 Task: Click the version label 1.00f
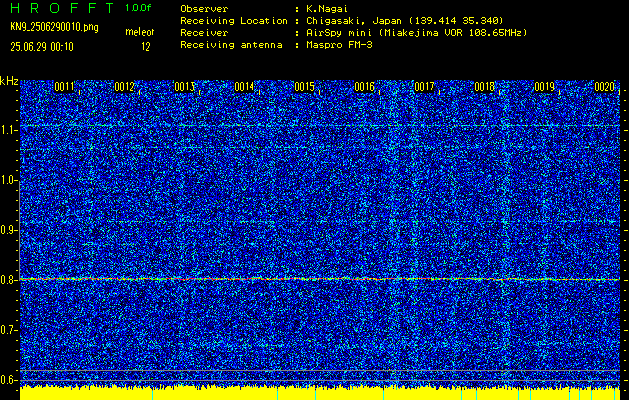point(138,8)
